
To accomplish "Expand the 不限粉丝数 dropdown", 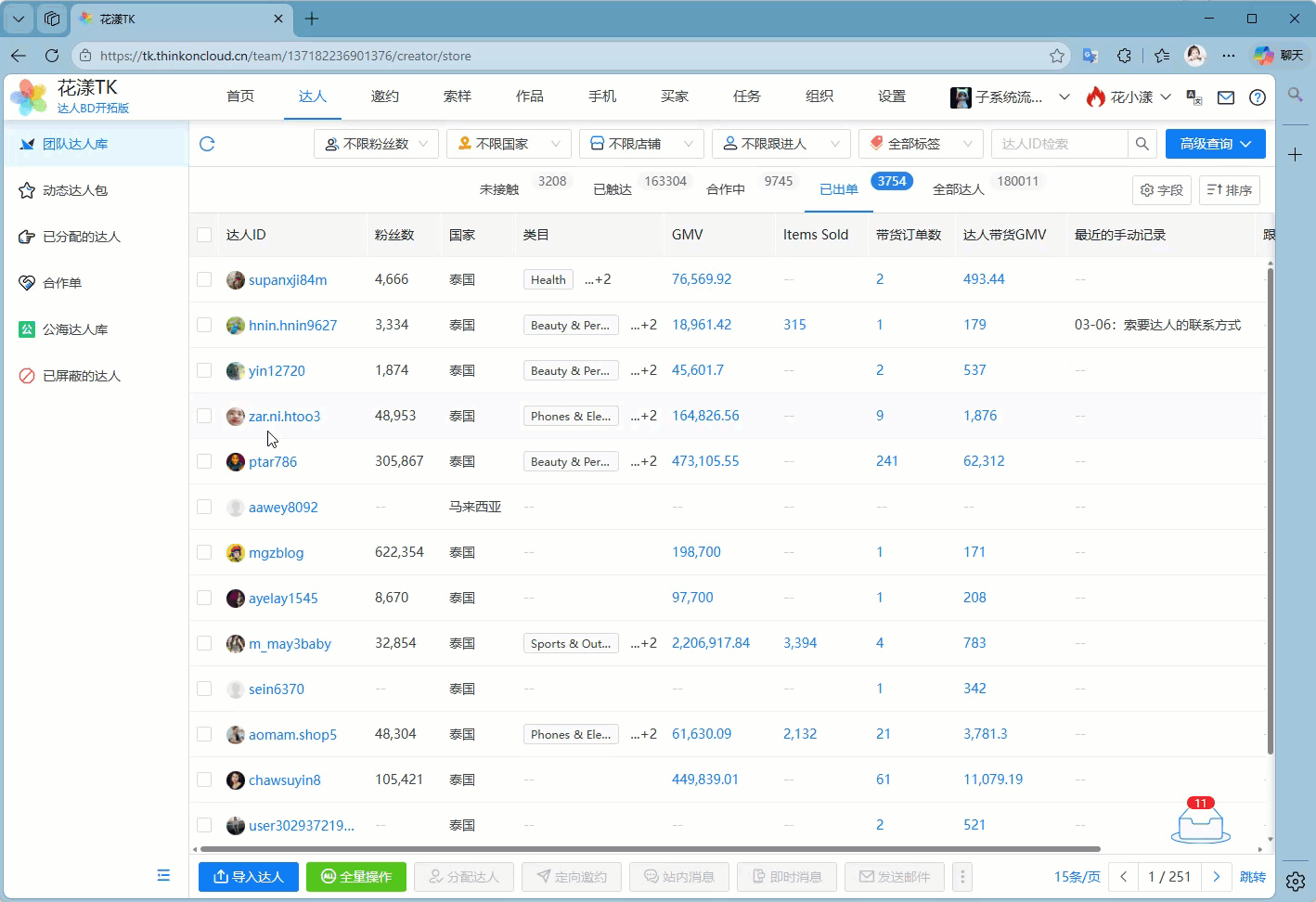I will [376, 144].
